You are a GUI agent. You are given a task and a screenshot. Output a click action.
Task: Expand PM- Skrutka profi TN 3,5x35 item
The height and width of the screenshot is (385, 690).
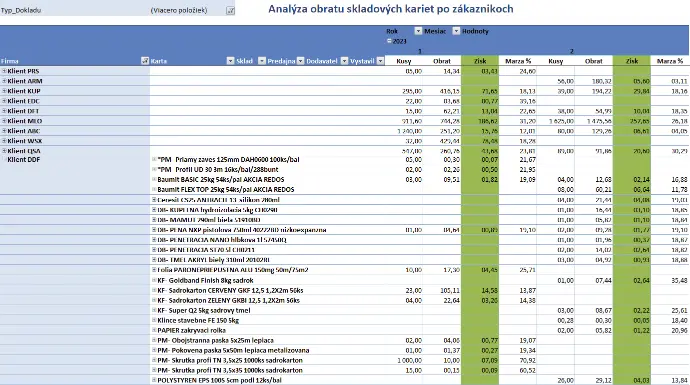154,370
